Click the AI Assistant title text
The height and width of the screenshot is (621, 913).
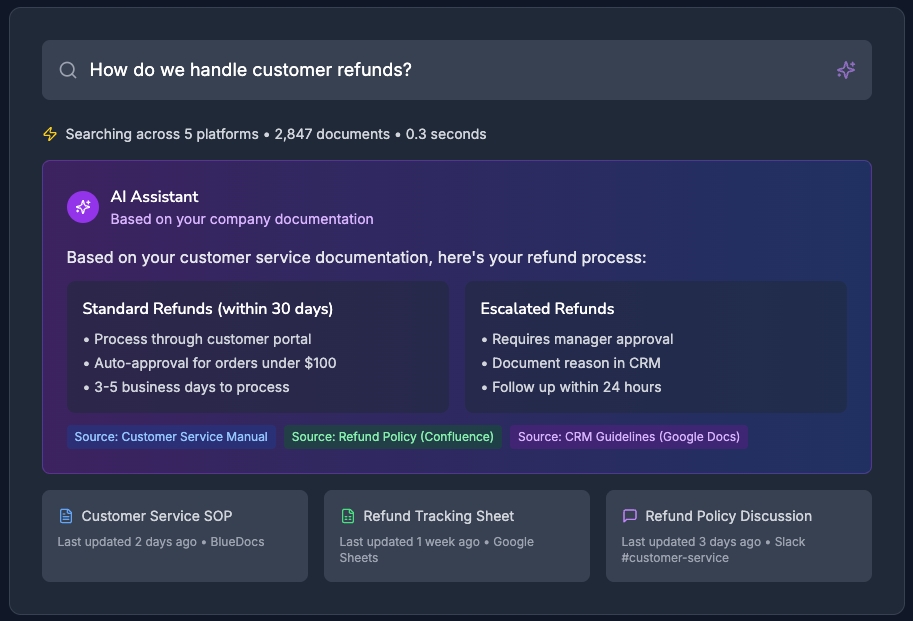tap(154, 197)
